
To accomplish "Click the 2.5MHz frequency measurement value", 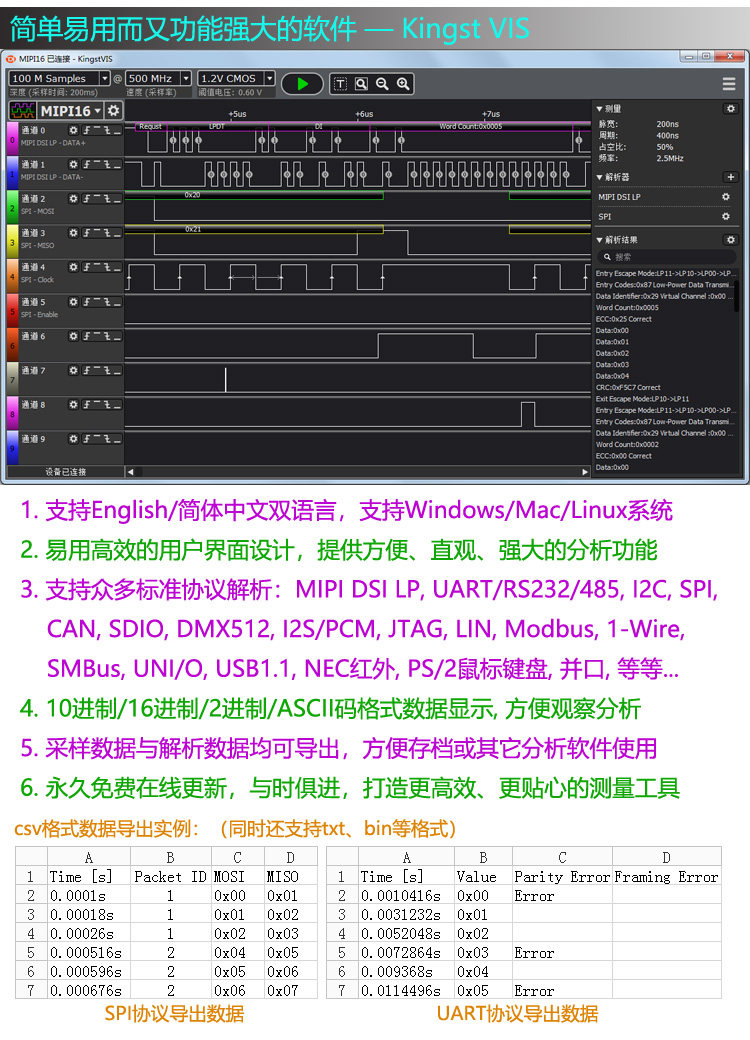I will click(x=670, y=159).
